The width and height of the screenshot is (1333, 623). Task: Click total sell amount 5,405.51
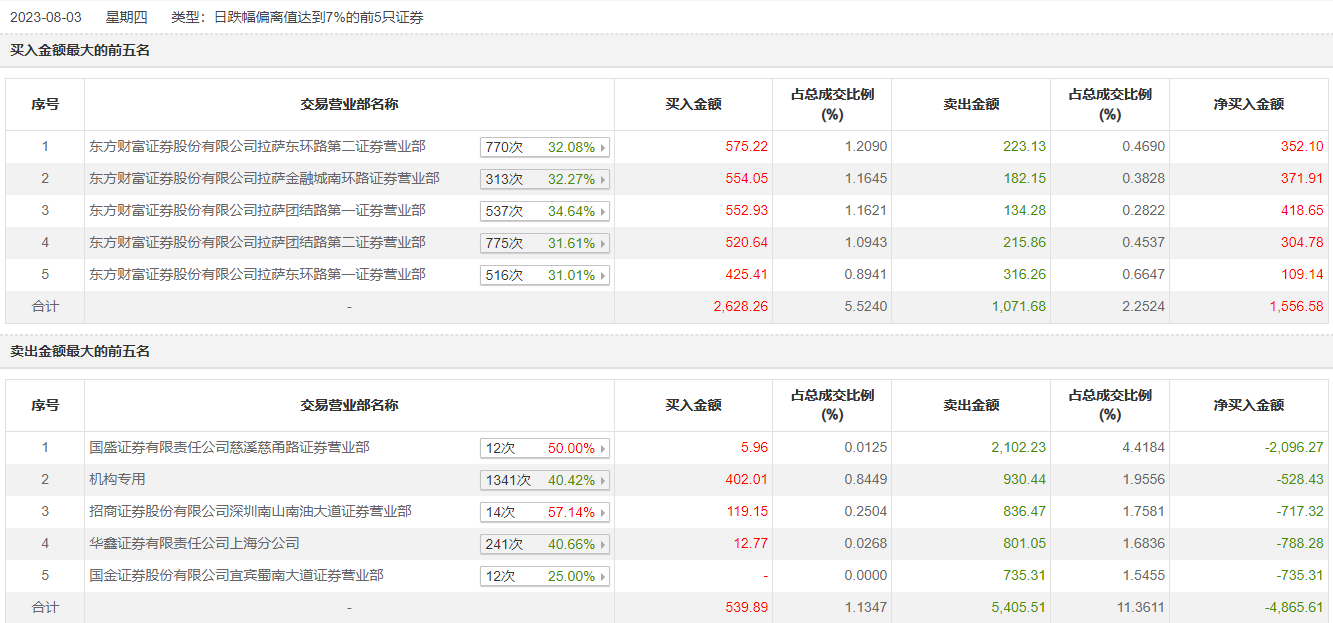(1018, 607)
